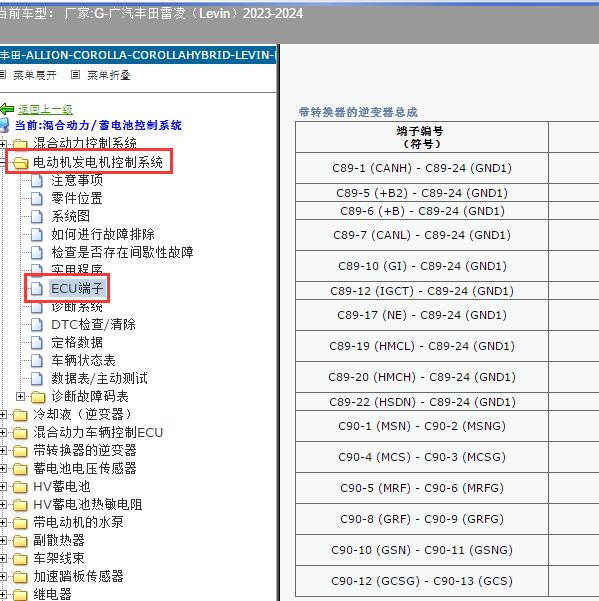Screen dimensions: 599x601
Task: Expand the 诊断故障码表 folder
Action: 20,396
